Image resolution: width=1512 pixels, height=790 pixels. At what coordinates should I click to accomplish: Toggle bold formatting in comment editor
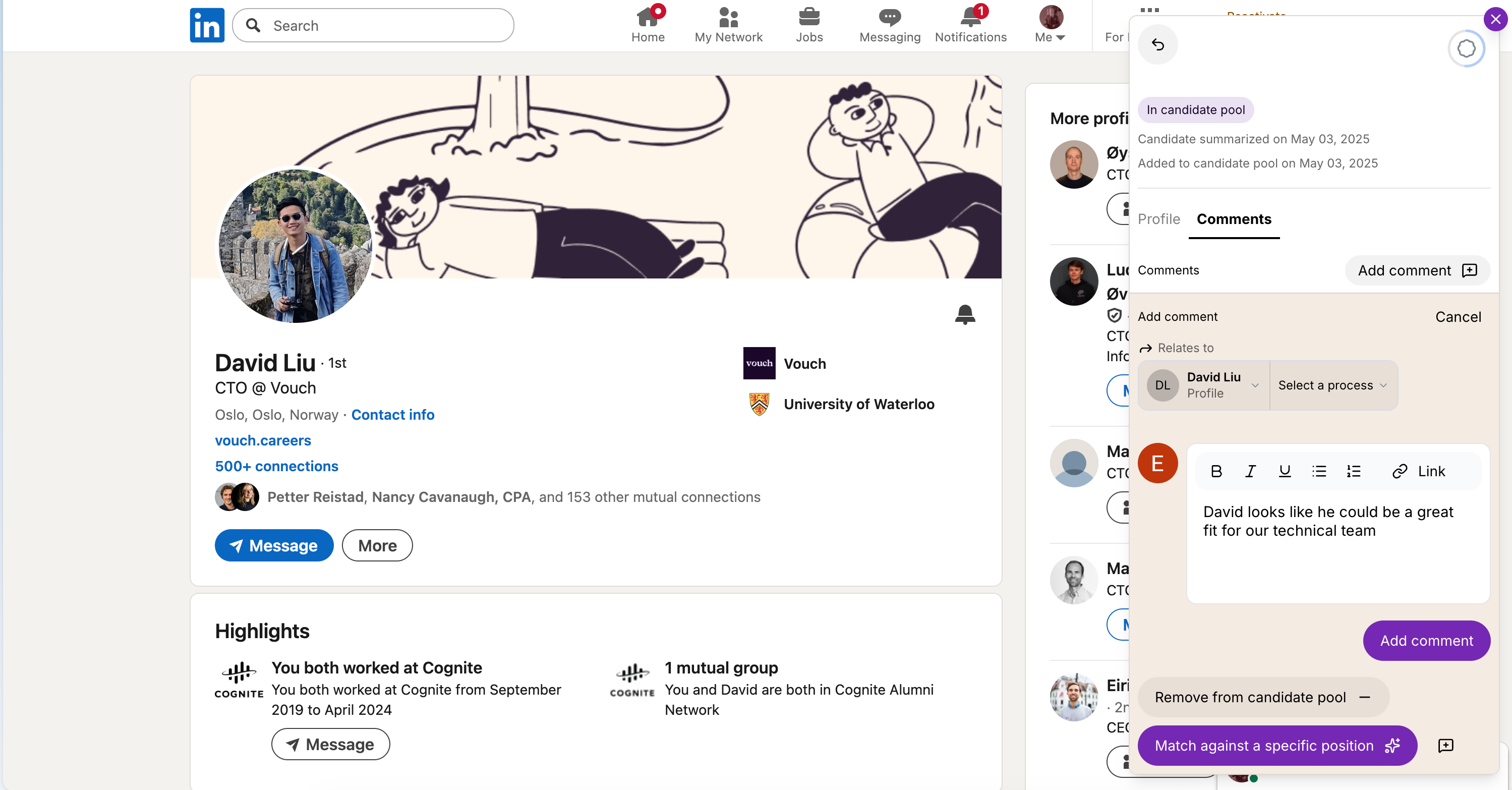point(1216,471)
